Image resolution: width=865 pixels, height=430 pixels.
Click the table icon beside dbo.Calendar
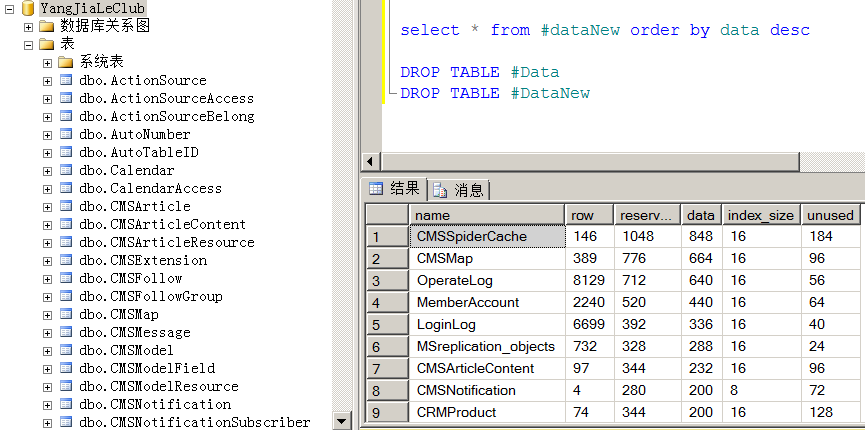66,170
